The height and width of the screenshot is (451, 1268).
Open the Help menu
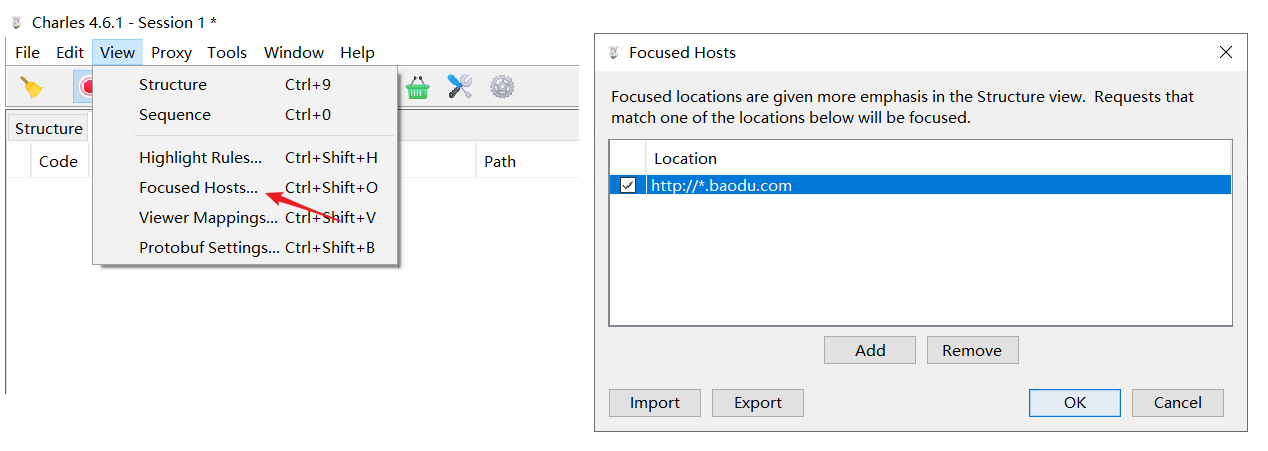pyautogui.click(x=357, y=52)
